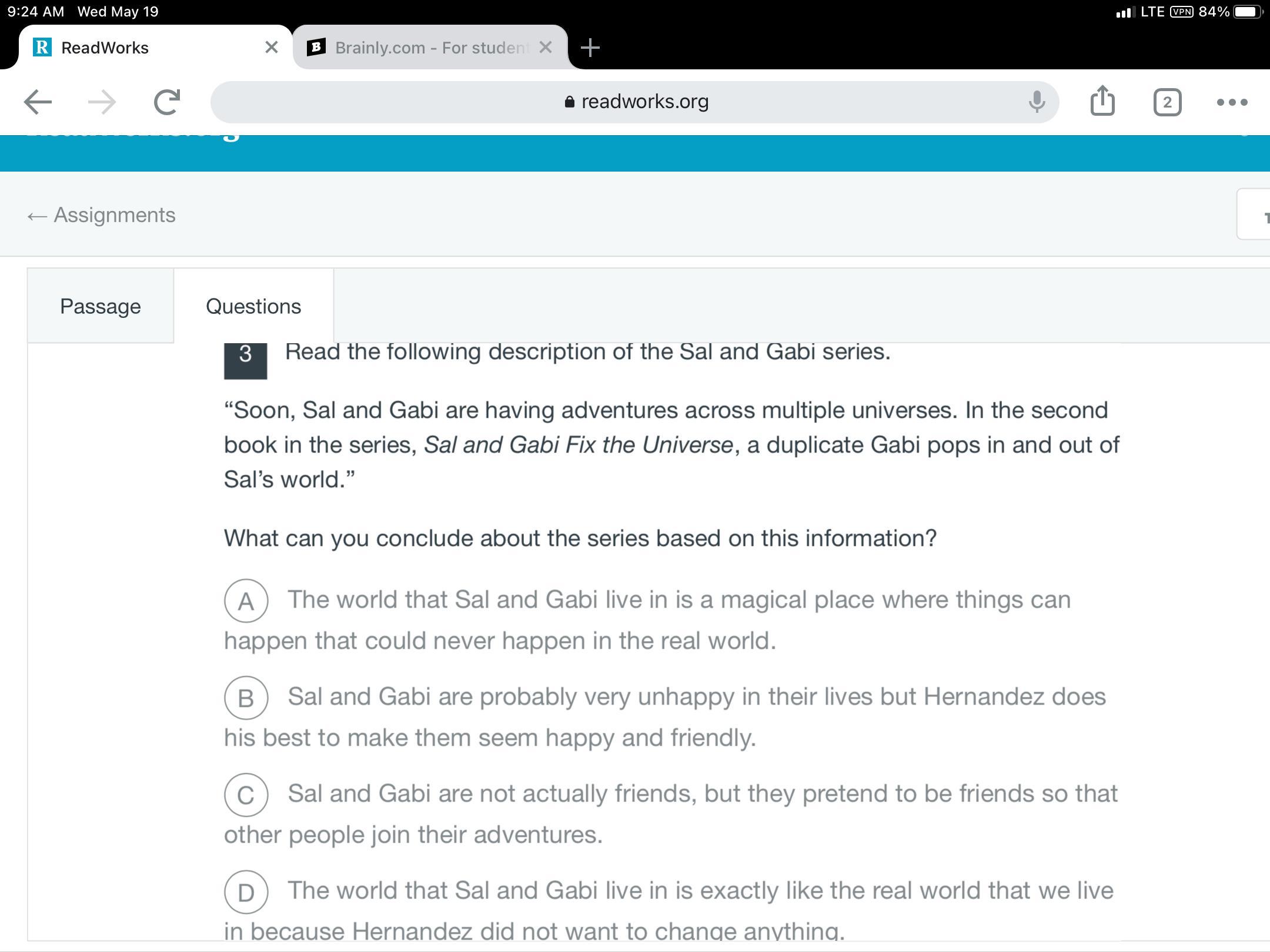Open the three-dot browser menu
This screenshot has width=1270, height=952.
coord(1232,102)
